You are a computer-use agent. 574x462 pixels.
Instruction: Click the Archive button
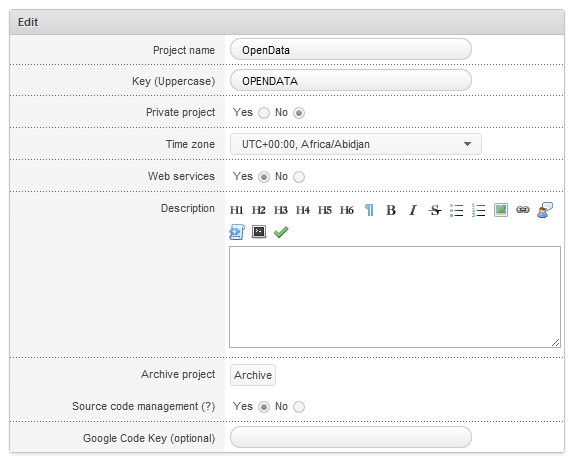coord(253,375)
